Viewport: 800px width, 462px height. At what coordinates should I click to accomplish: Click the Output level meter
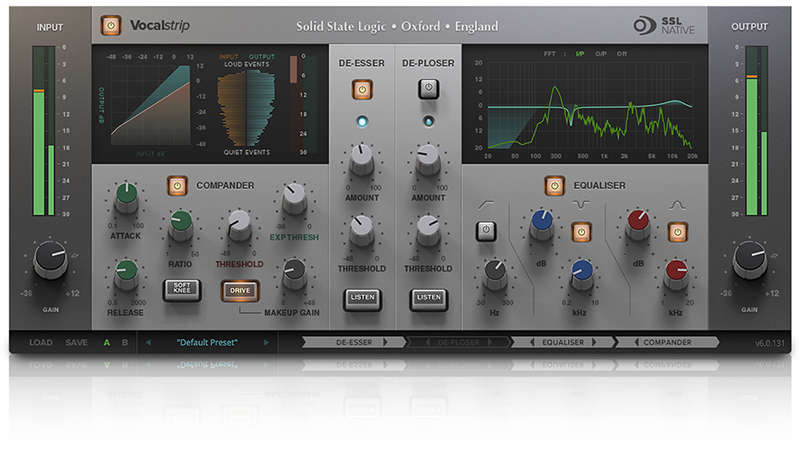pyautogui.click(x=756, y=131)
